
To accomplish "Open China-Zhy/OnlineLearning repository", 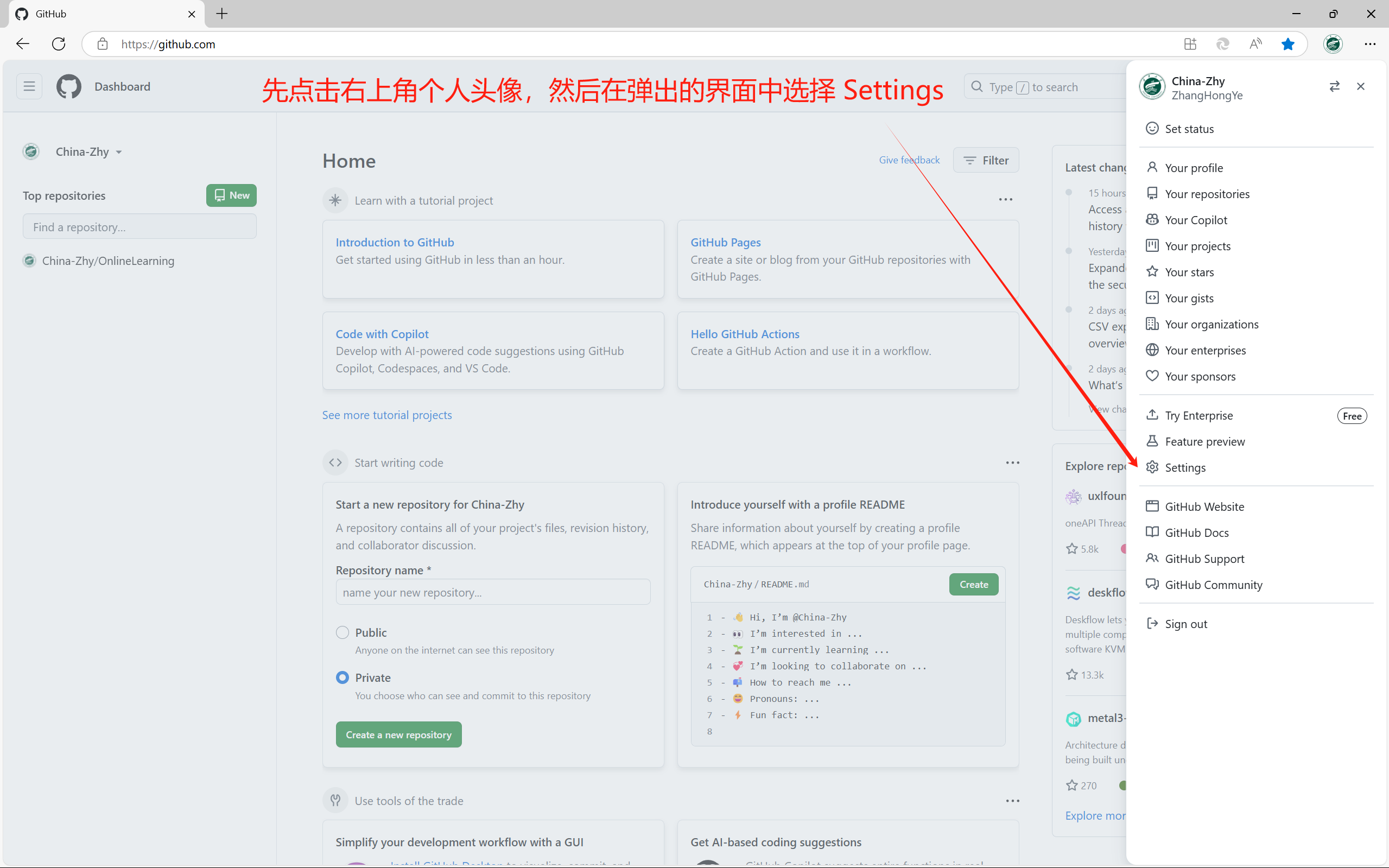I will click(108, 261).
